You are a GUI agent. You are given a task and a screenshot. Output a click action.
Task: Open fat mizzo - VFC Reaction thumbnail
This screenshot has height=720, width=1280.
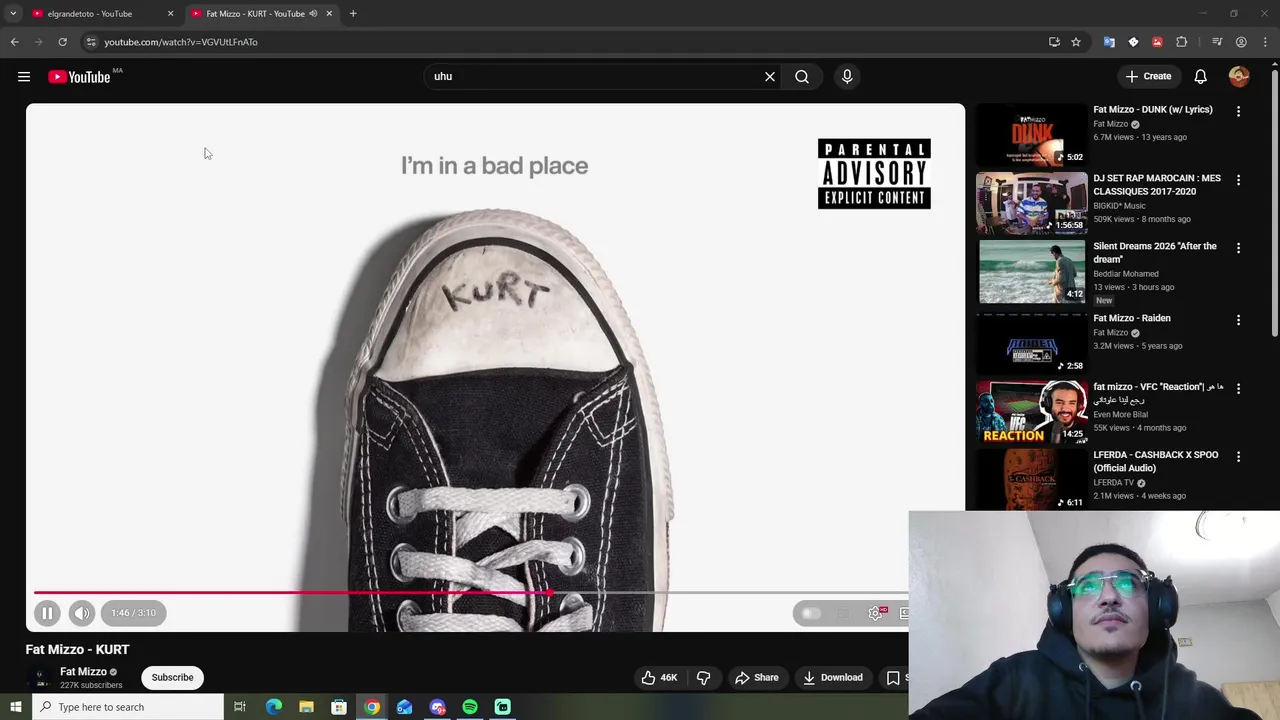coord(1031,411)
